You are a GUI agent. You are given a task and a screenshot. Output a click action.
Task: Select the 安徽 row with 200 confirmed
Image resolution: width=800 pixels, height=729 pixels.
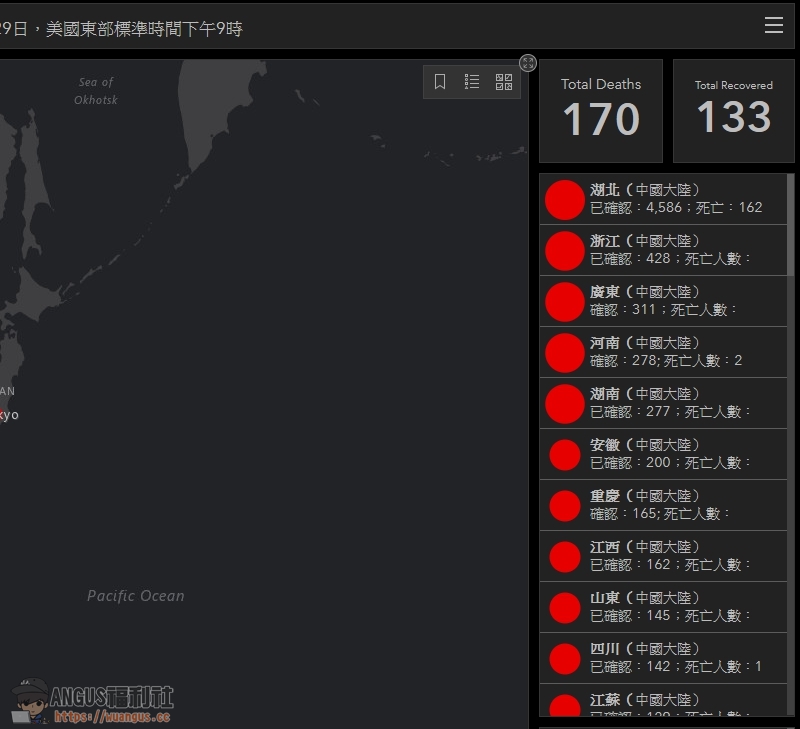pos(663,454)
